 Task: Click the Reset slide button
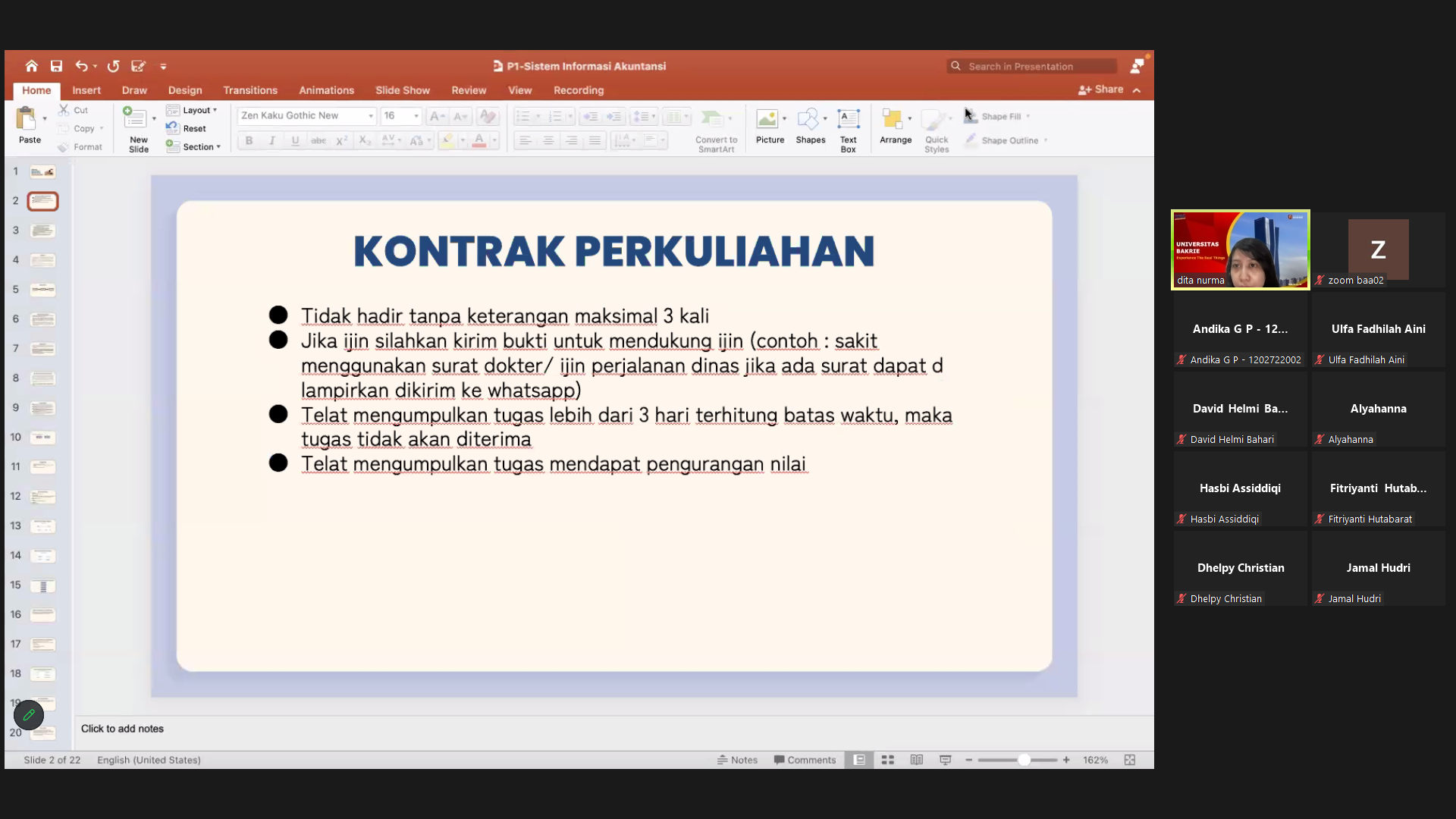tap(187, 128)
